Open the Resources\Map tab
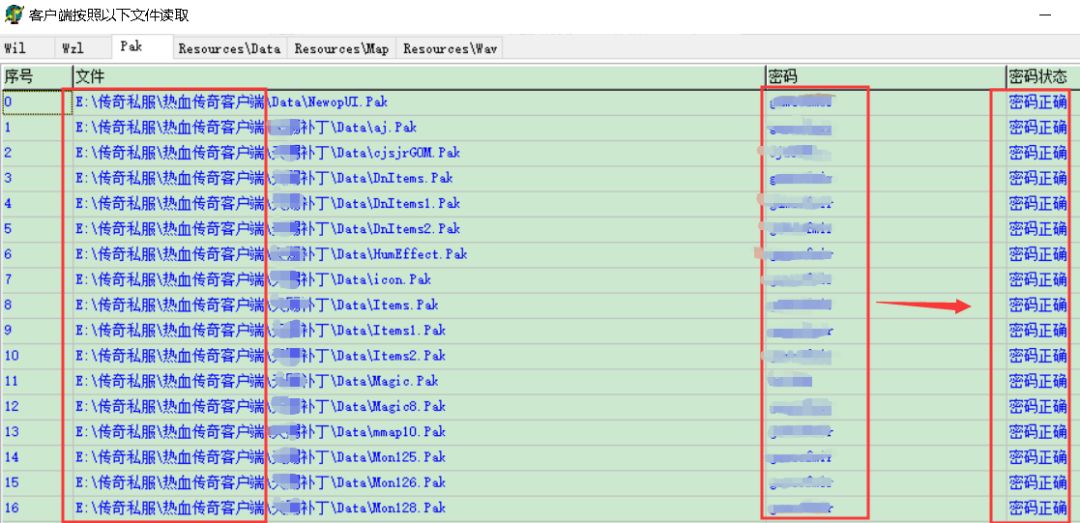The image size is (1080, 523). pos(341,48)
